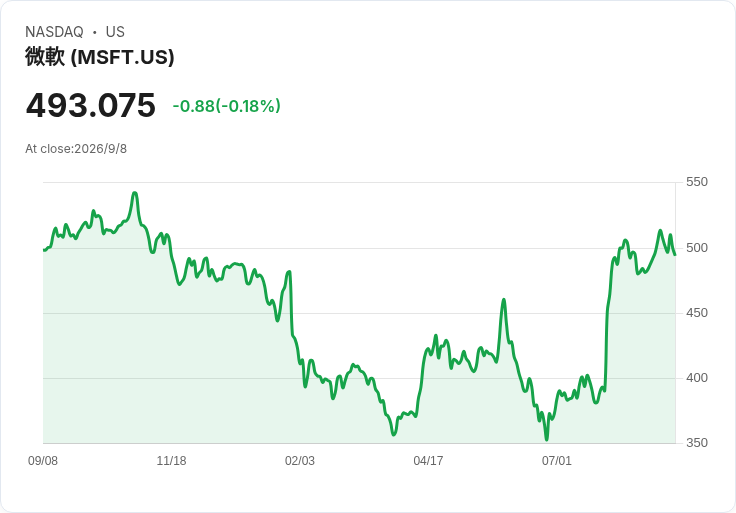Click the 微軟 (MSFT.US) stock title
This screenshot has width=736, height=513.
100,57
